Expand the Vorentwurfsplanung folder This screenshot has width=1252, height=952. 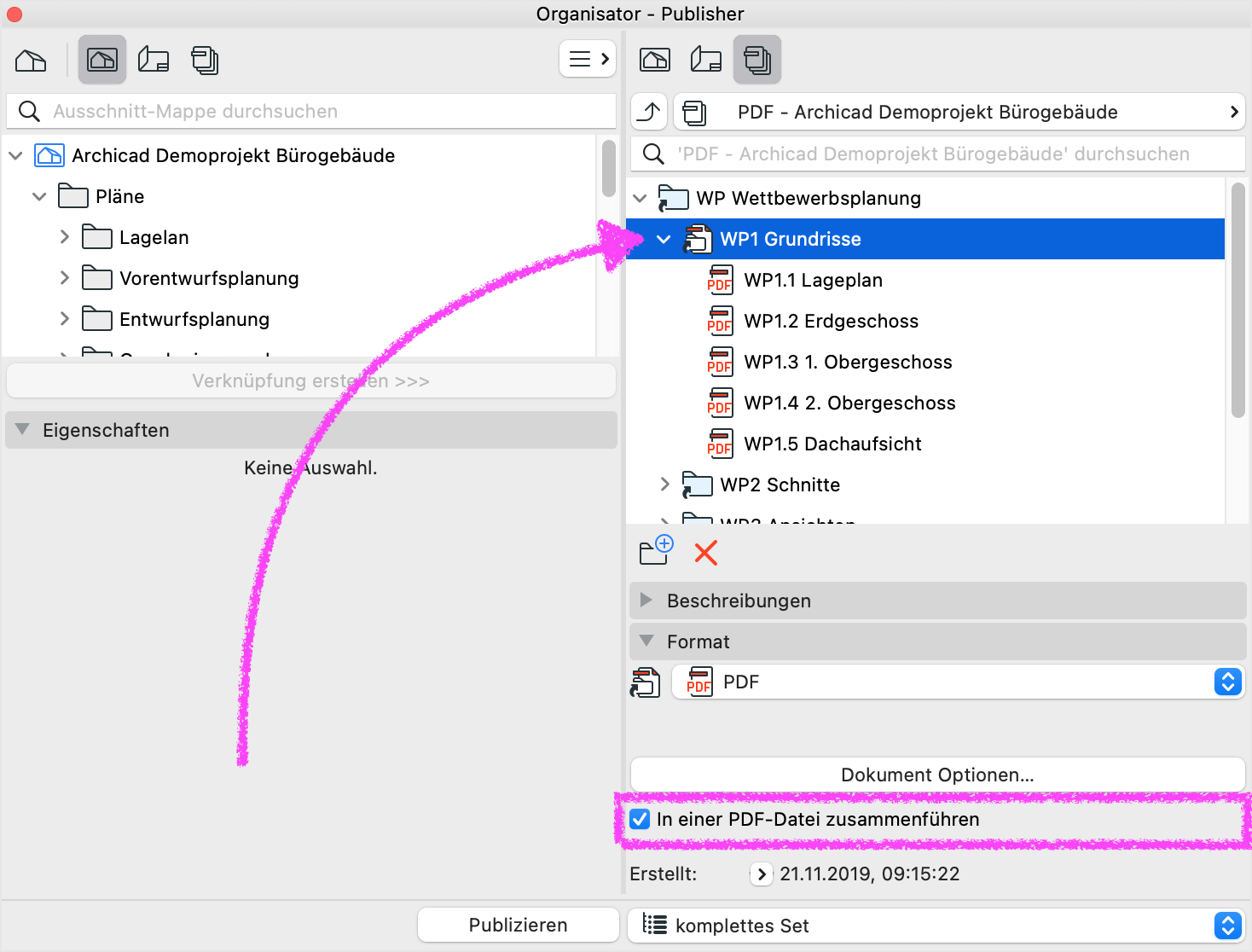64,278
